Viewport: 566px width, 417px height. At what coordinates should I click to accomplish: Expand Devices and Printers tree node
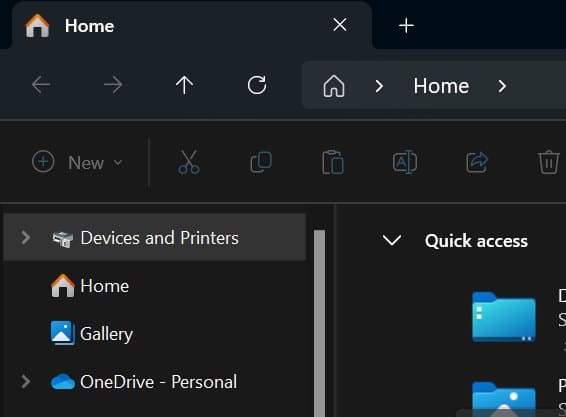26,238
